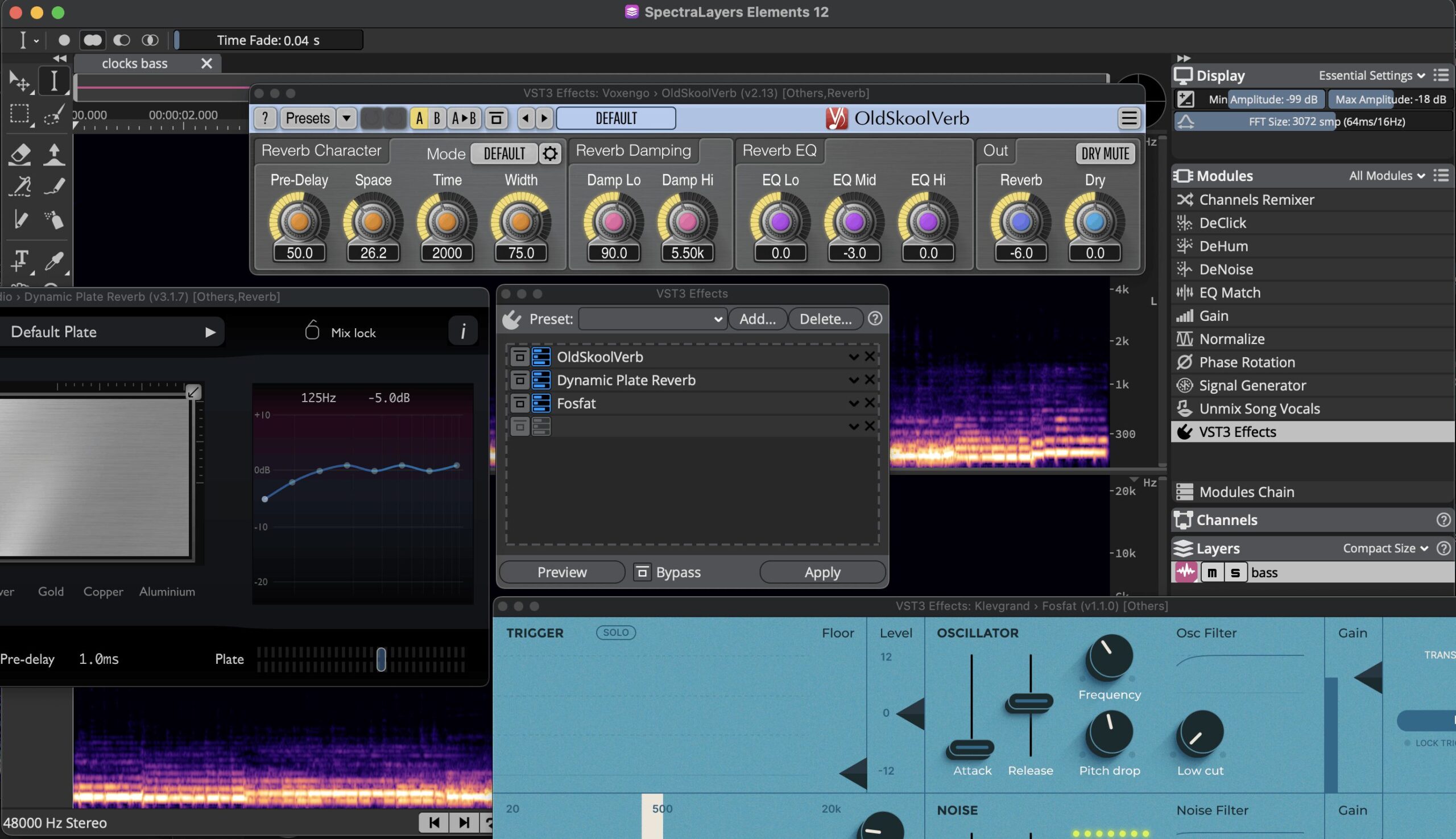Click the VST3 Effects help question icon
Viewport: 1456px width, 839px height.
click(x=875, y=318)
